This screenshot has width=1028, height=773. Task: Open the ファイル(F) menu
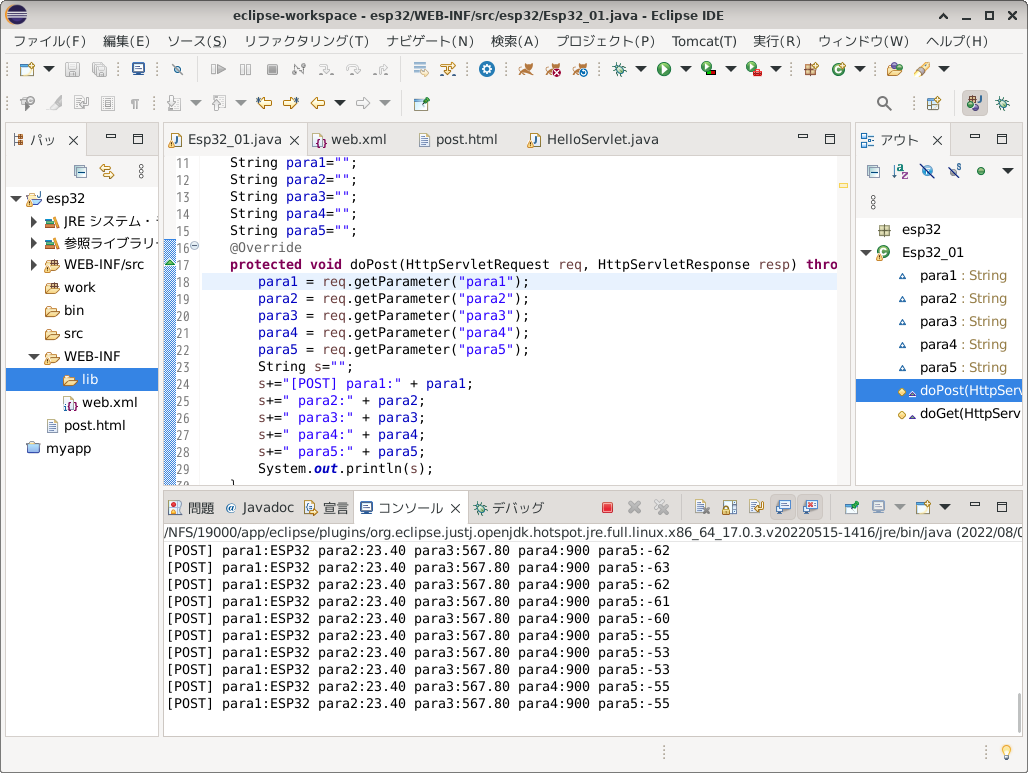coord(50,41)
